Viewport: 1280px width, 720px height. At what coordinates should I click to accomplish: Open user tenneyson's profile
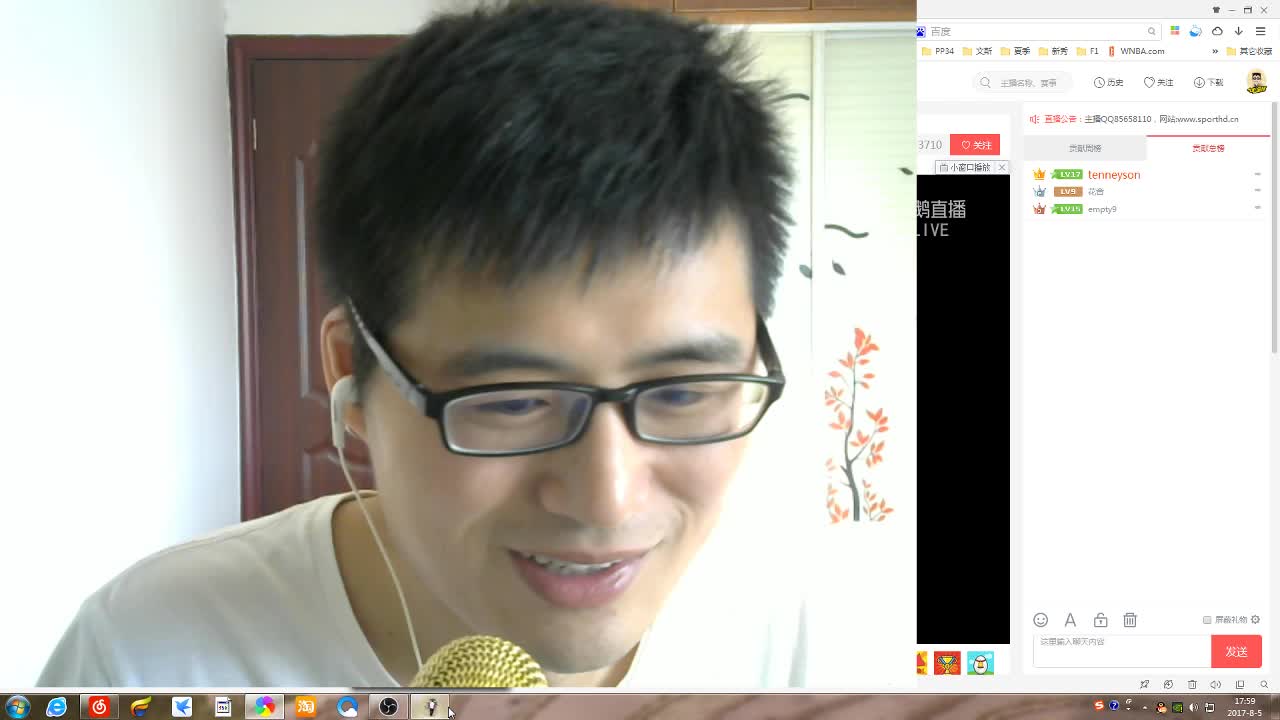1113,175
